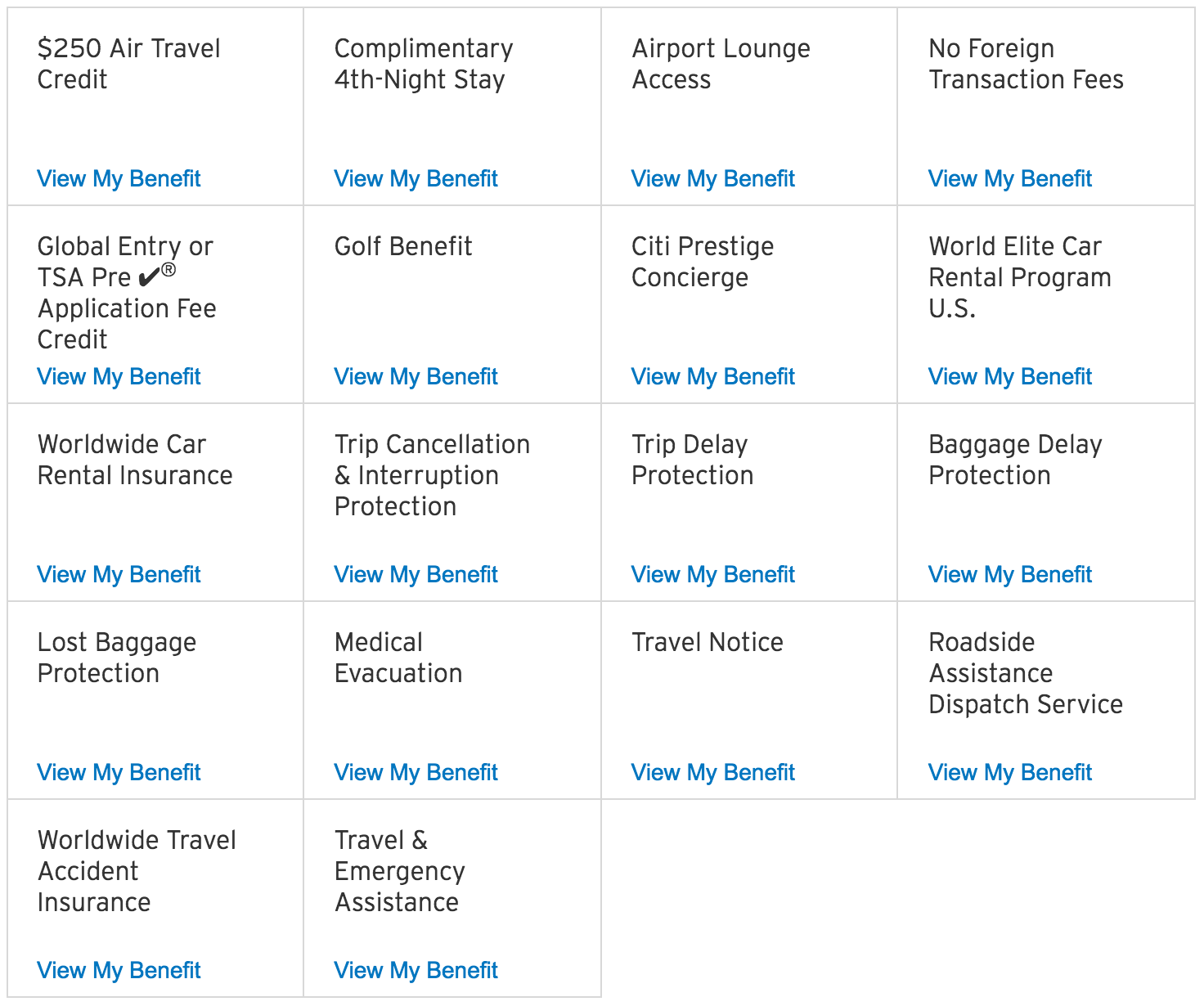View benefit for No Foreign Transaction Fees
This screenshot has width=1204, height=1006.
point(1009,178)
